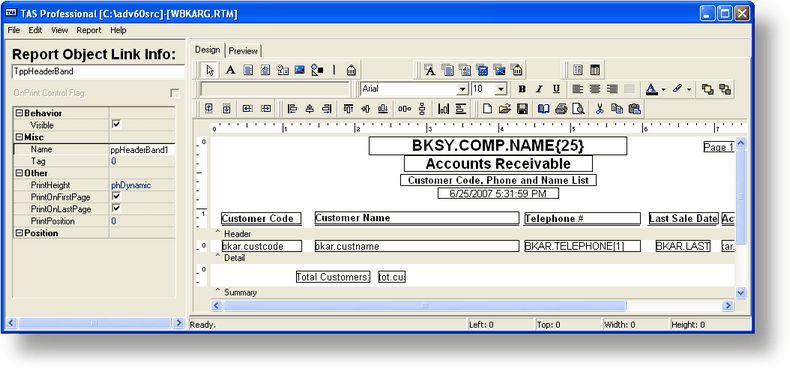Viewport: 790px width, 369px height.
Task: Click the TppHeaderBand object name field
Action: tap(98, 72)
